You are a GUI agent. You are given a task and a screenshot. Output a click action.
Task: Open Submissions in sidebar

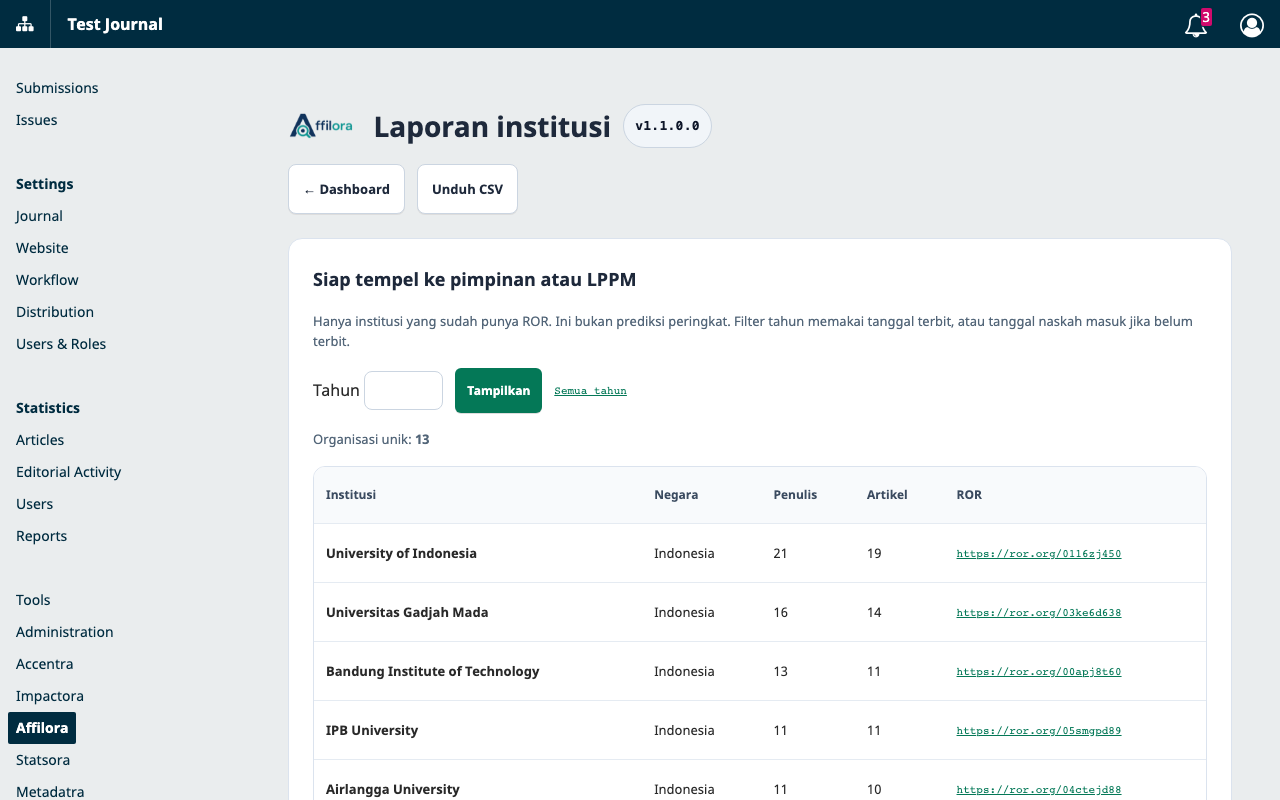(57, 88)
